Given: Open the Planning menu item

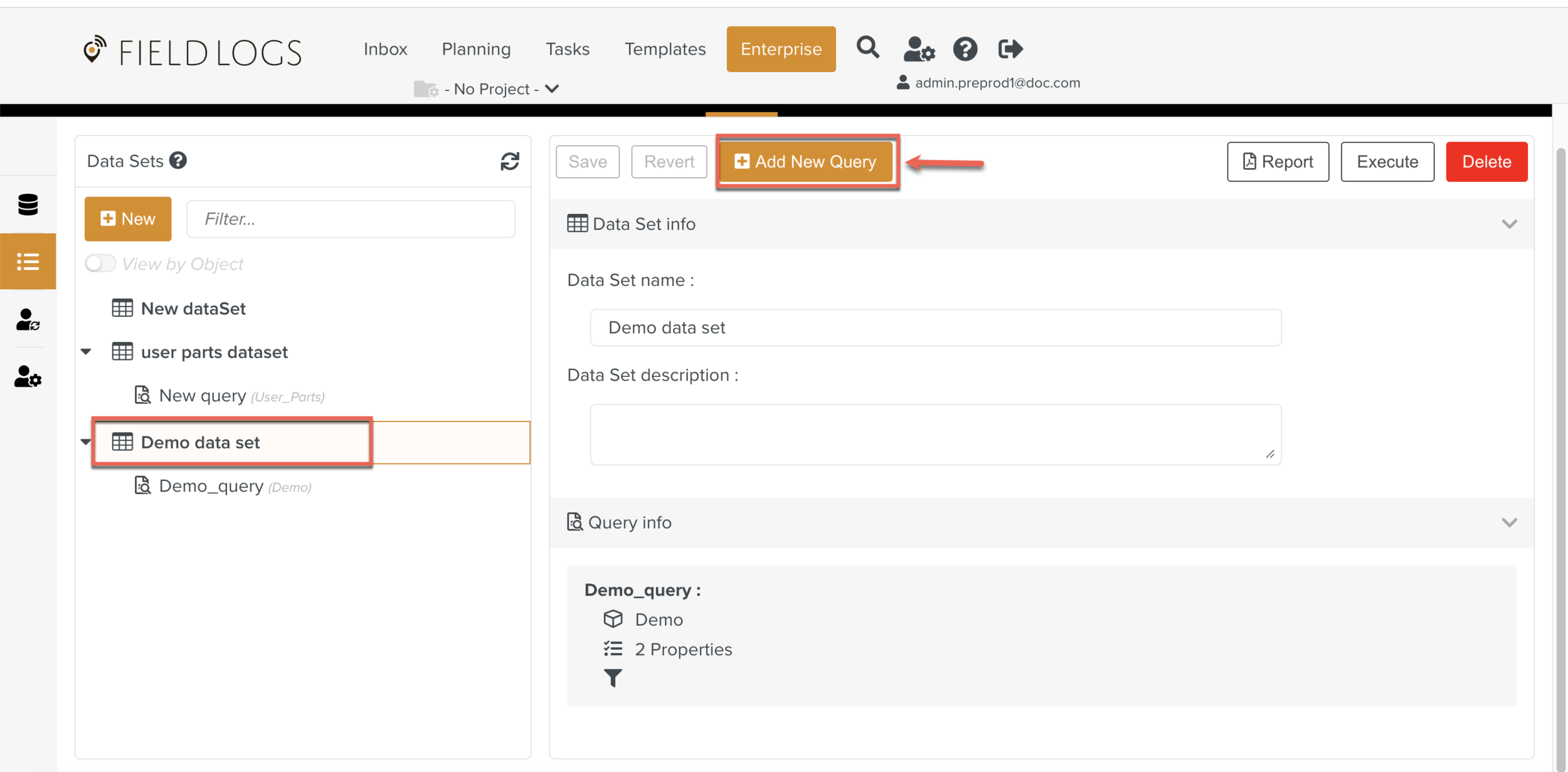Looking at the screenshot, I should click(476, 49).
